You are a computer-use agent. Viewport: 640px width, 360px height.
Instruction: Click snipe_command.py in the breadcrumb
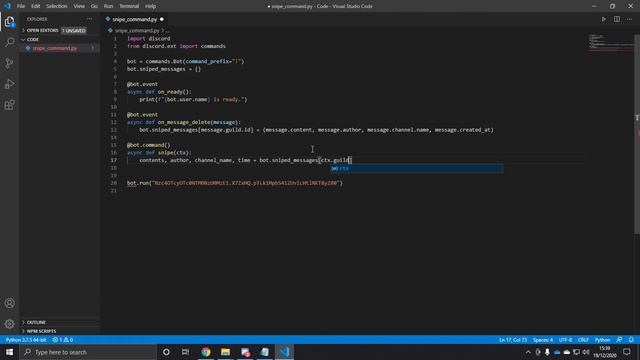pos(137,31)
